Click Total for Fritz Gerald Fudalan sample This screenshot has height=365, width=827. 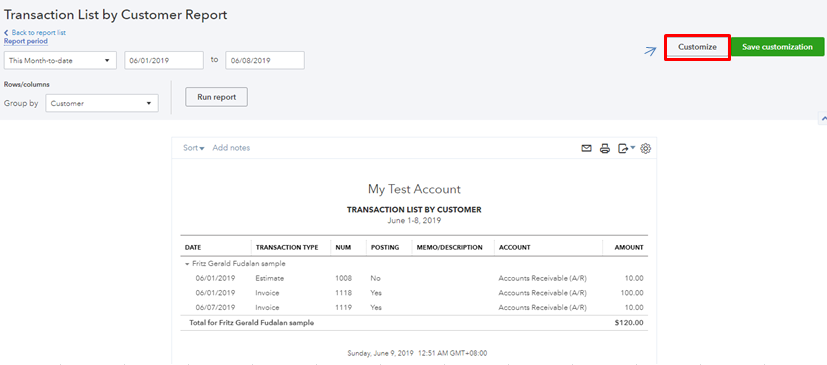(x=251, y=323)
